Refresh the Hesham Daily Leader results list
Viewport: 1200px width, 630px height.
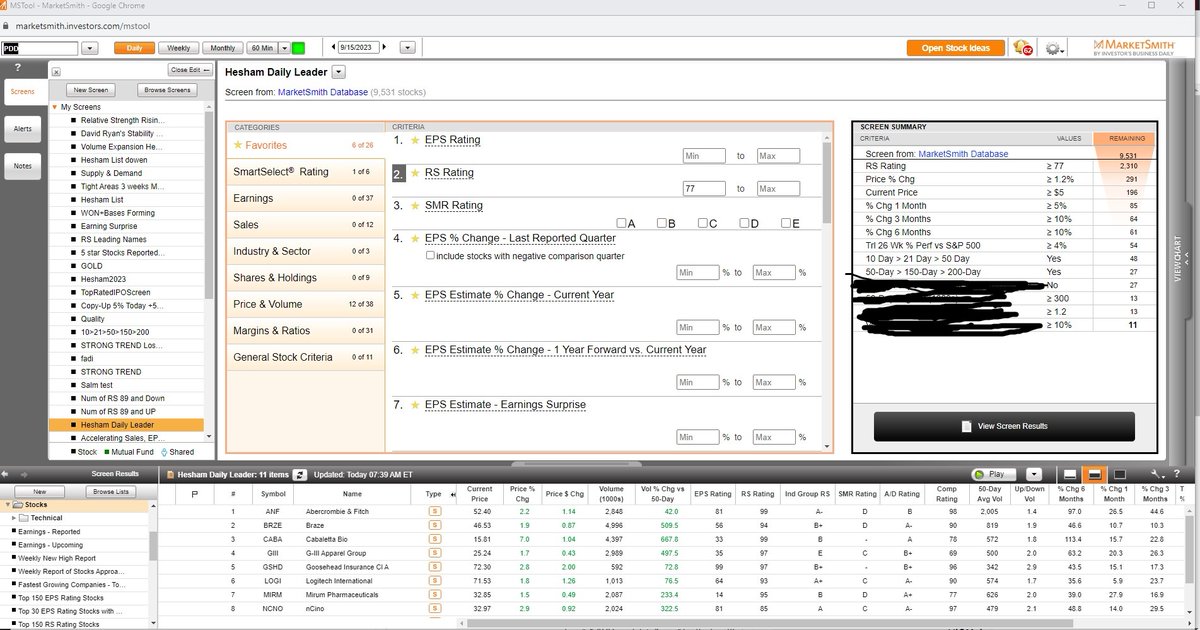[300, 474]
